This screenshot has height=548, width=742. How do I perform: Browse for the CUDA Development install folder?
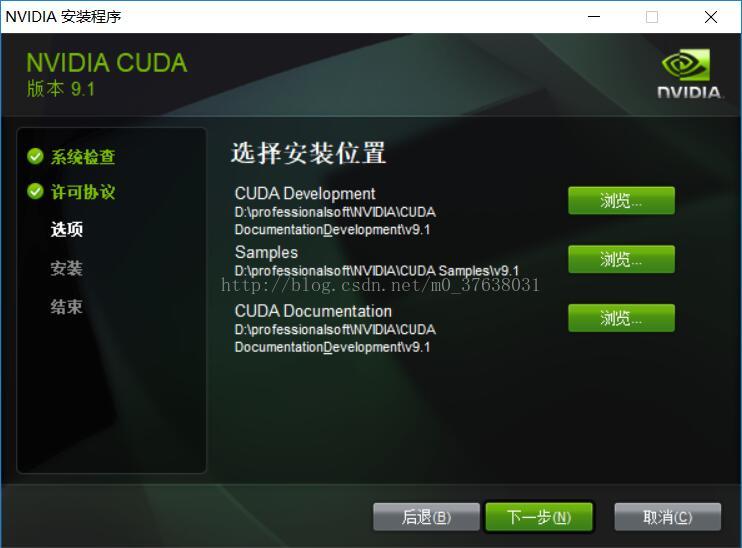click(621, 201)
